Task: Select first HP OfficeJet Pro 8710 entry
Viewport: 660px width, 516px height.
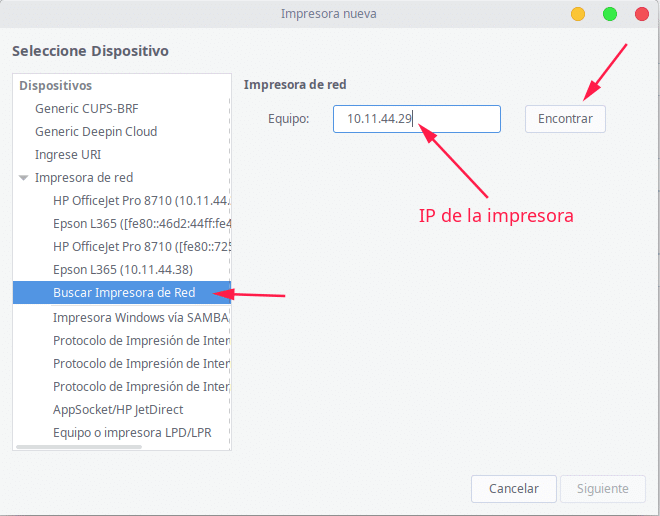Action: click(140, 201)
